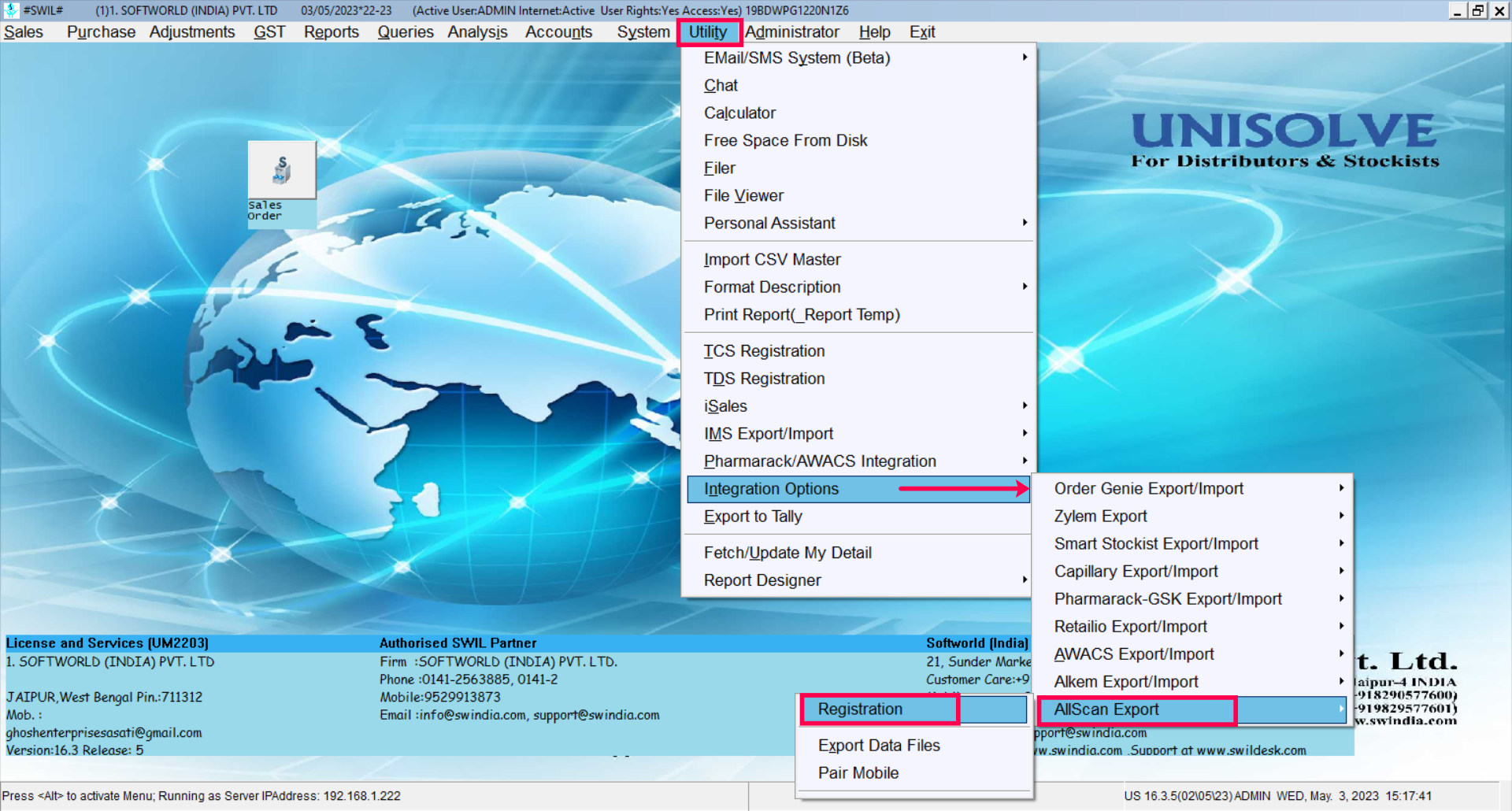Expand Report Designer submenu
This screenshot has height=811, width=1512.
pos(858,580)
